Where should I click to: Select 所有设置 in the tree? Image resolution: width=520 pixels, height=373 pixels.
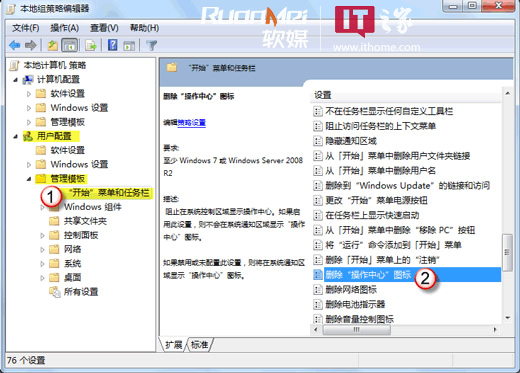pyautogui.click(x=81, y=292)
